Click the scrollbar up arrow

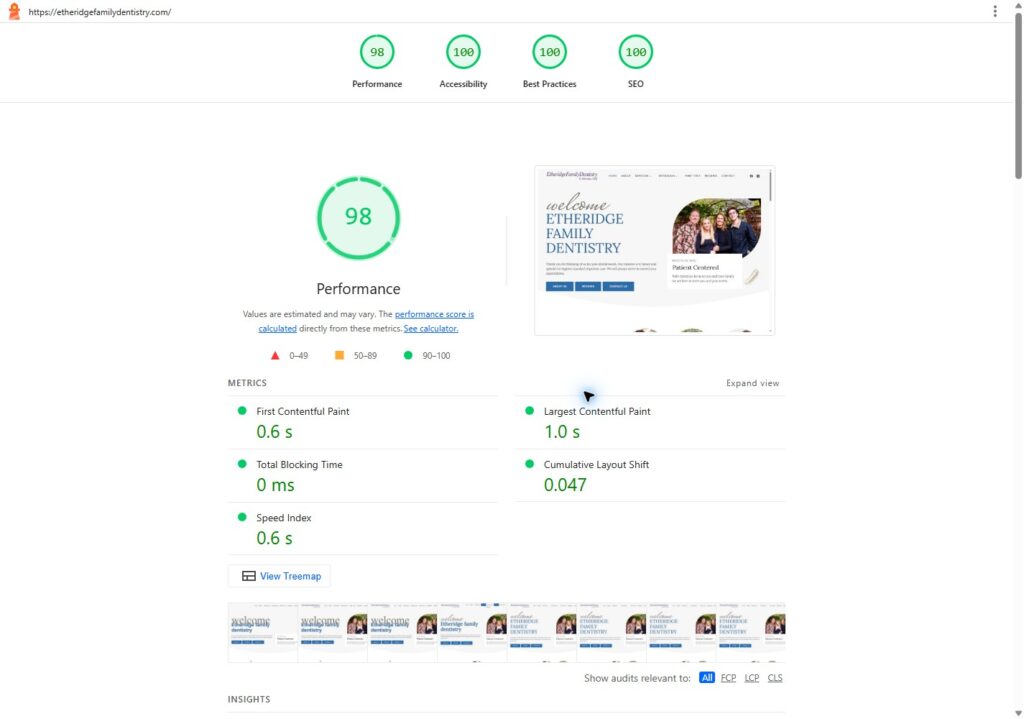[x=1018, y=5]
